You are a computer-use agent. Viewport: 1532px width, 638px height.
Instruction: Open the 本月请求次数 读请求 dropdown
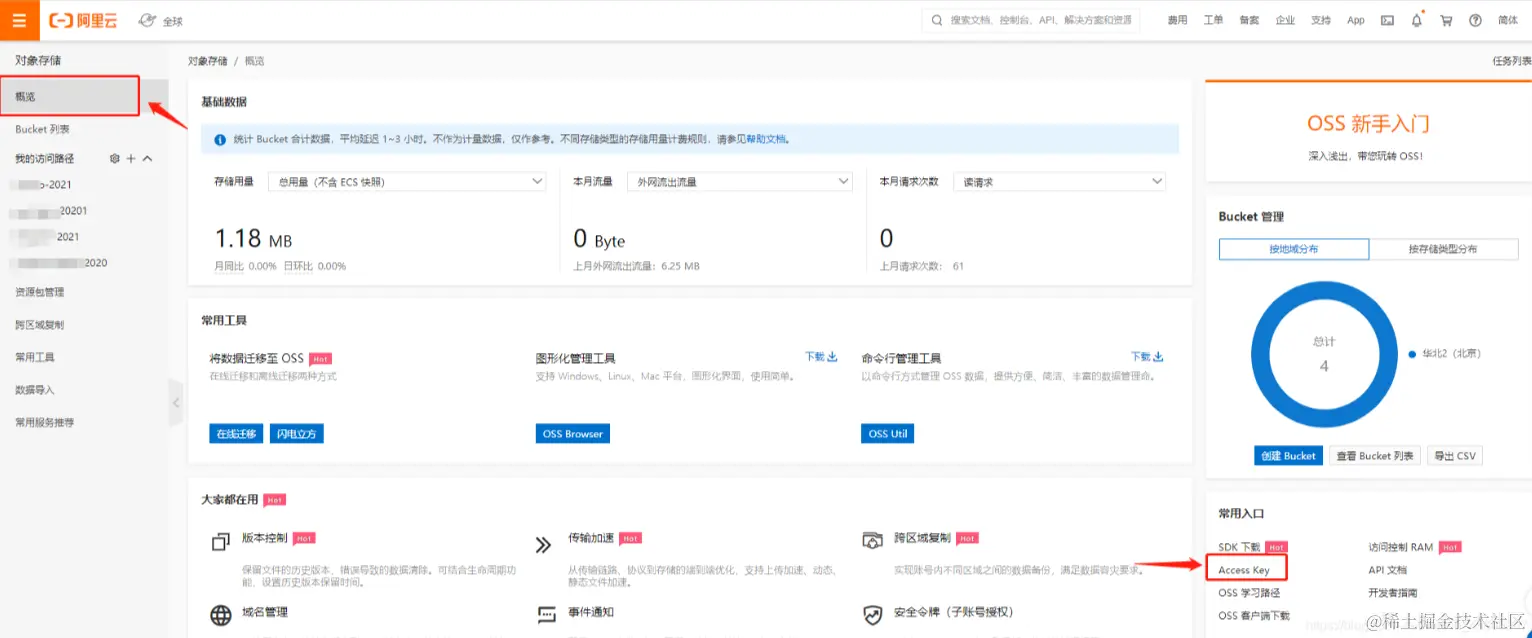1060,182
